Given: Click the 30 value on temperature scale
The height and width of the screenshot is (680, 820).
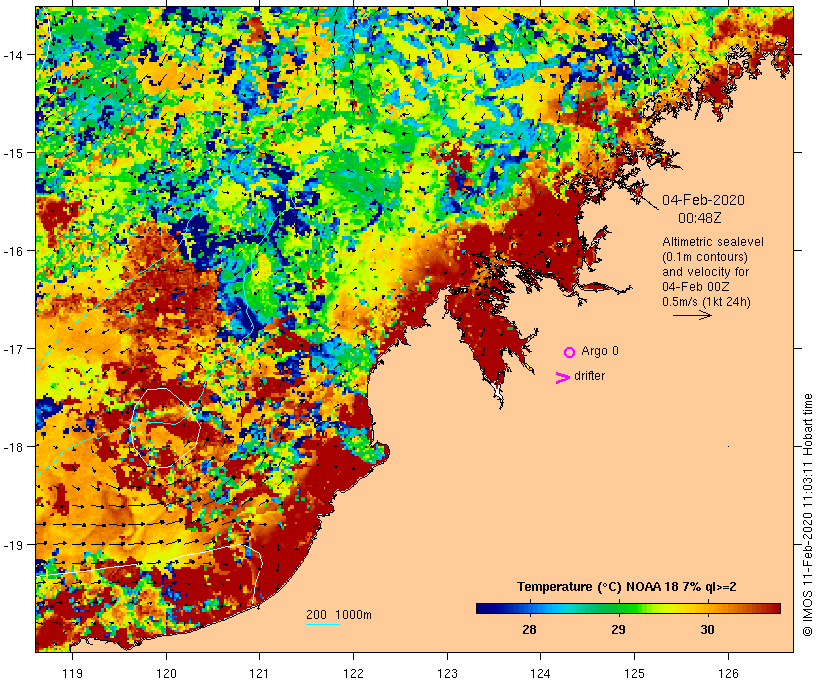Looking at the screenshot, I should 707,630.
